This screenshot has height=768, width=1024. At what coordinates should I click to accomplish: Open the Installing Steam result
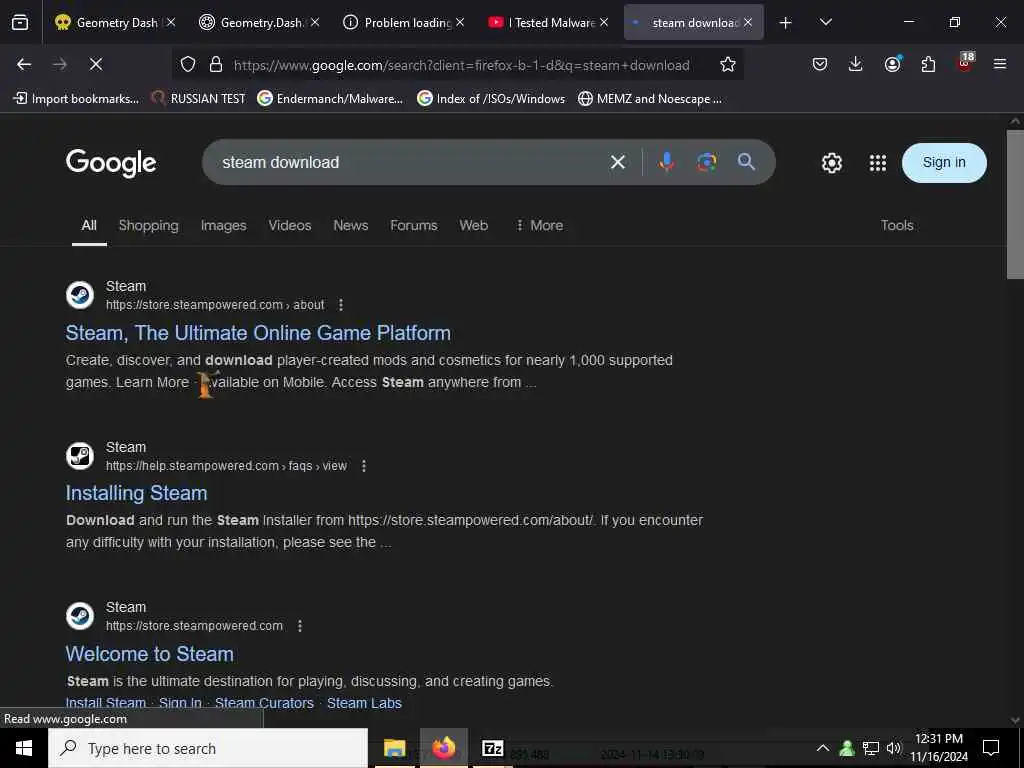pos(136,493)
